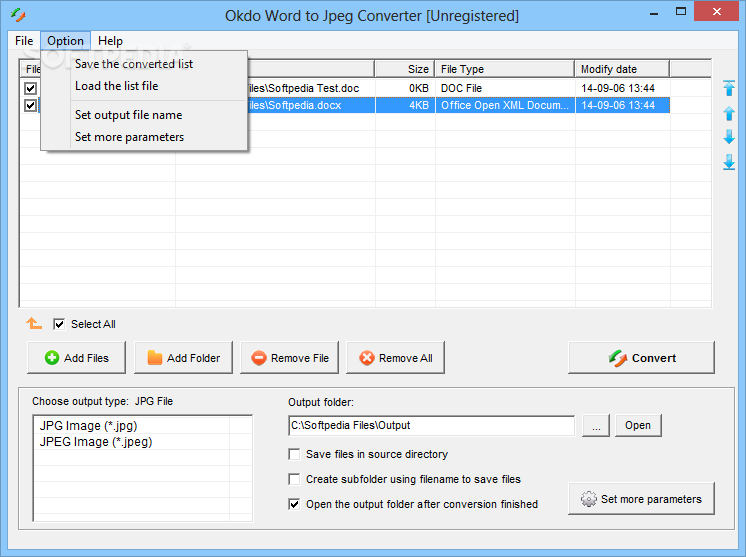Sort by the Size column header
The image size is (746, 557).
[405, 69]
